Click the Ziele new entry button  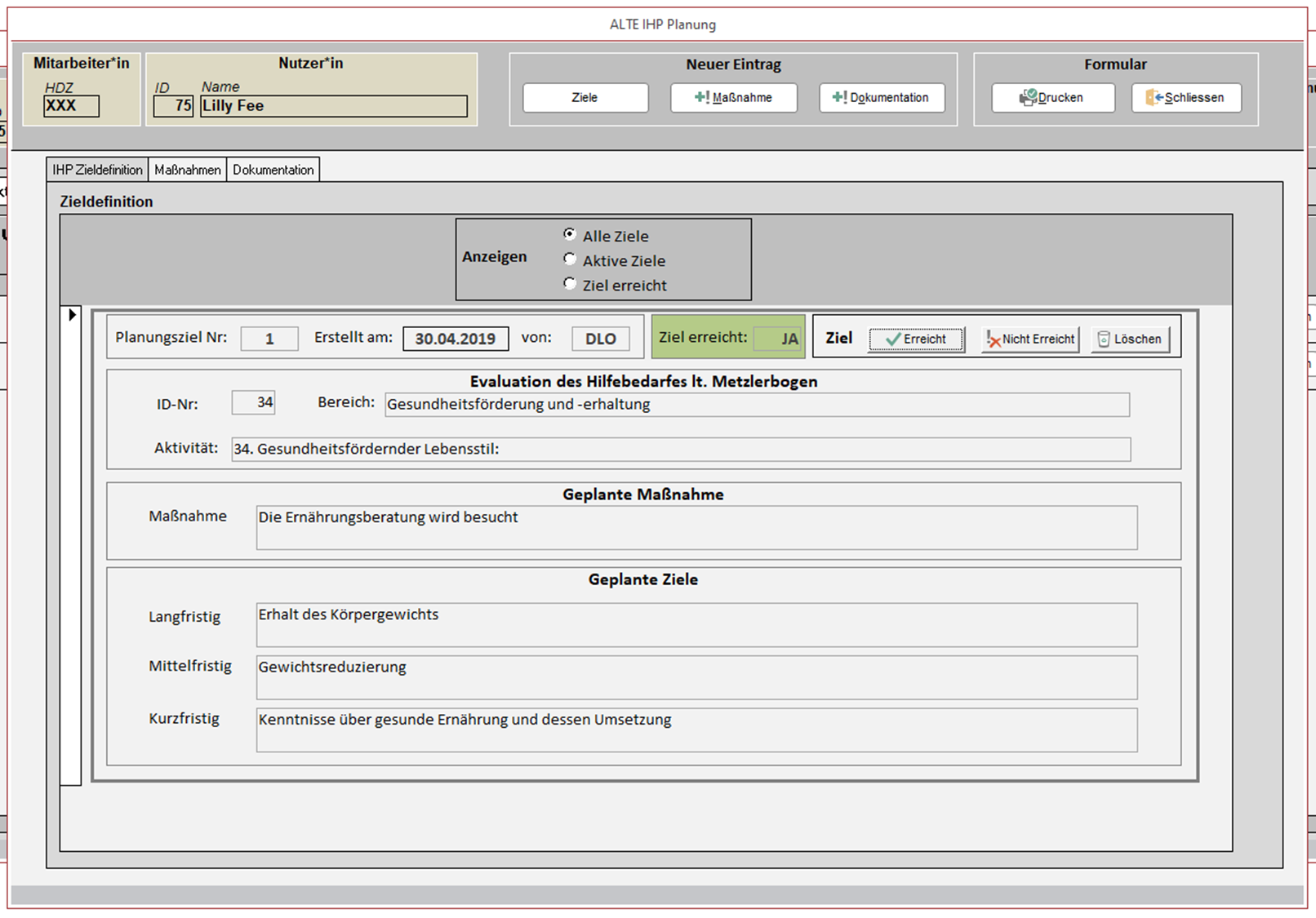pos(585,97)
